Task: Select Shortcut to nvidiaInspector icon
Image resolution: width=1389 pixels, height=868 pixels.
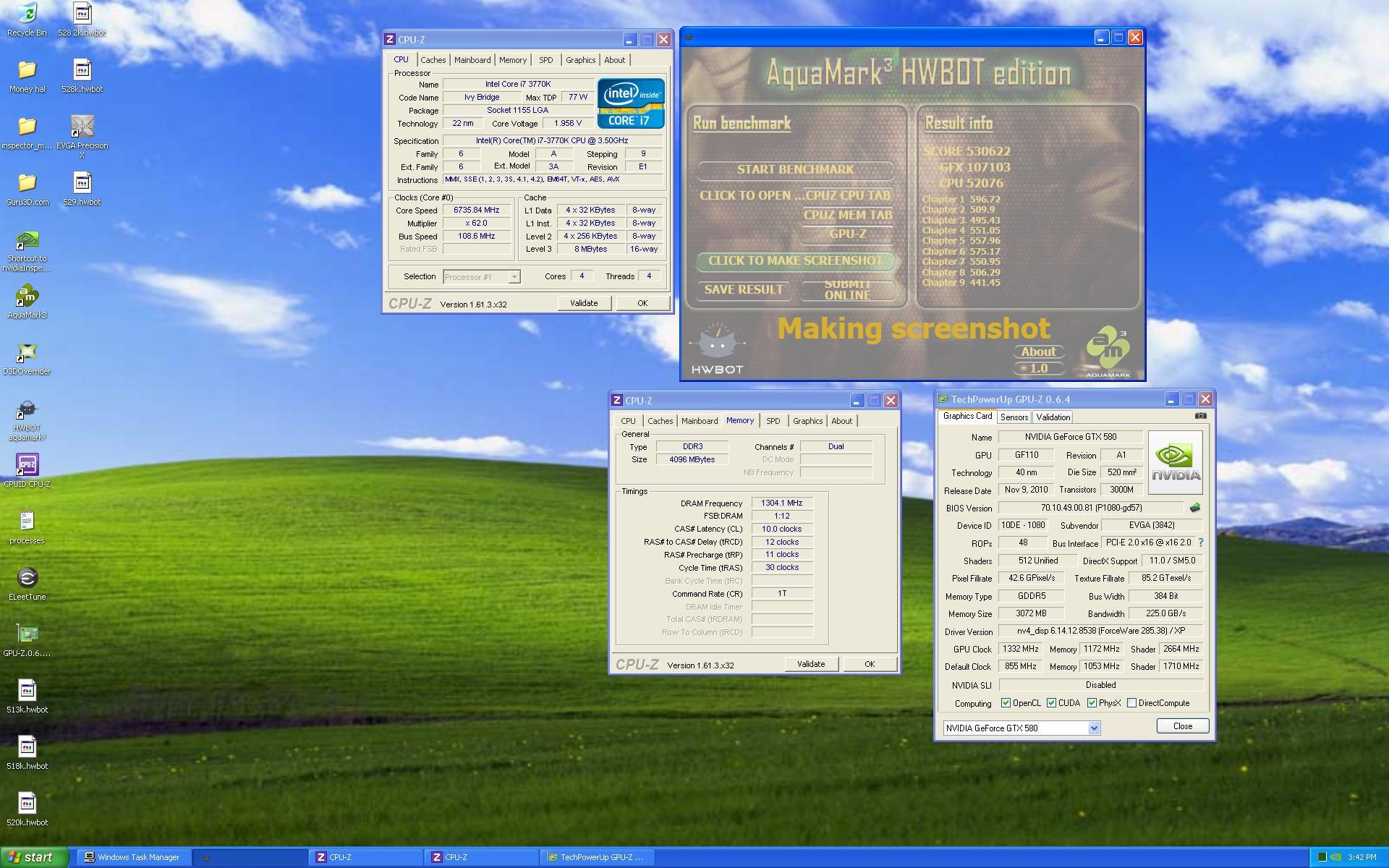Action: coord(27,250)
